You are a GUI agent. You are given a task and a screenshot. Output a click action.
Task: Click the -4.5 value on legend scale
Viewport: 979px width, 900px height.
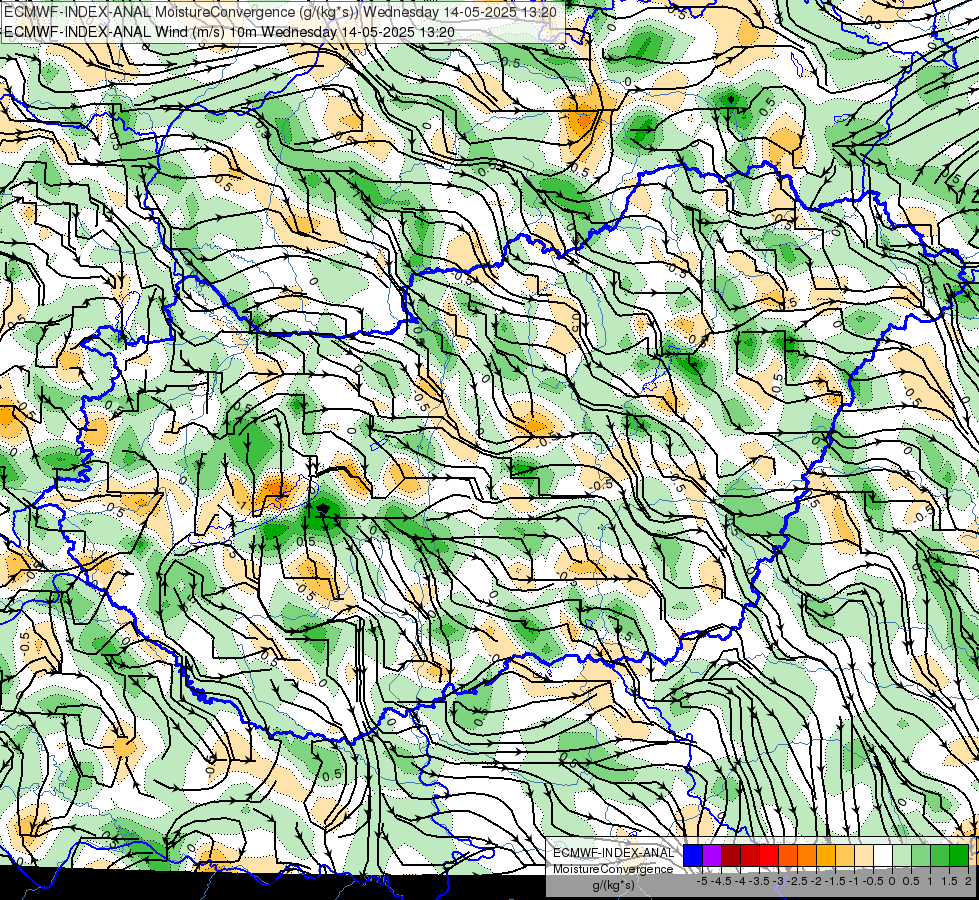(721, 881)
